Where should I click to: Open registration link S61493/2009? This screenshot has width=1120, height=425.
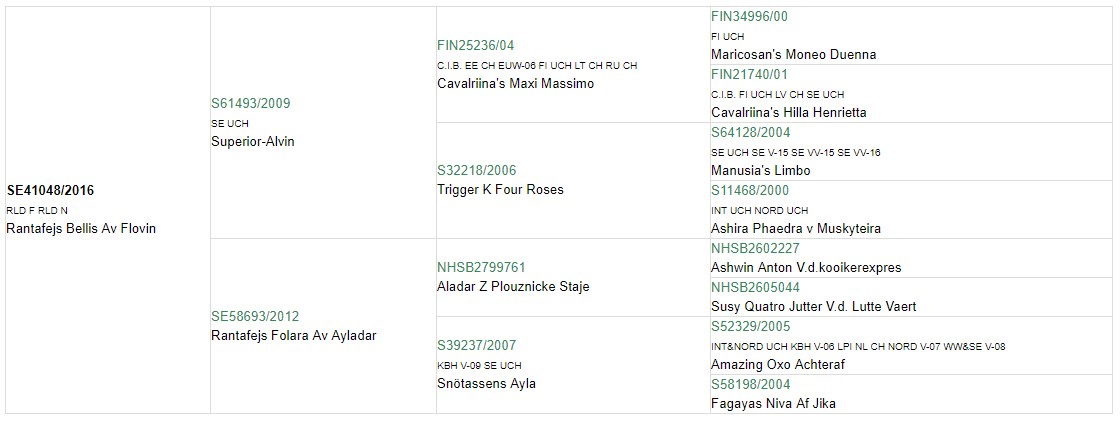click(251, 104)
